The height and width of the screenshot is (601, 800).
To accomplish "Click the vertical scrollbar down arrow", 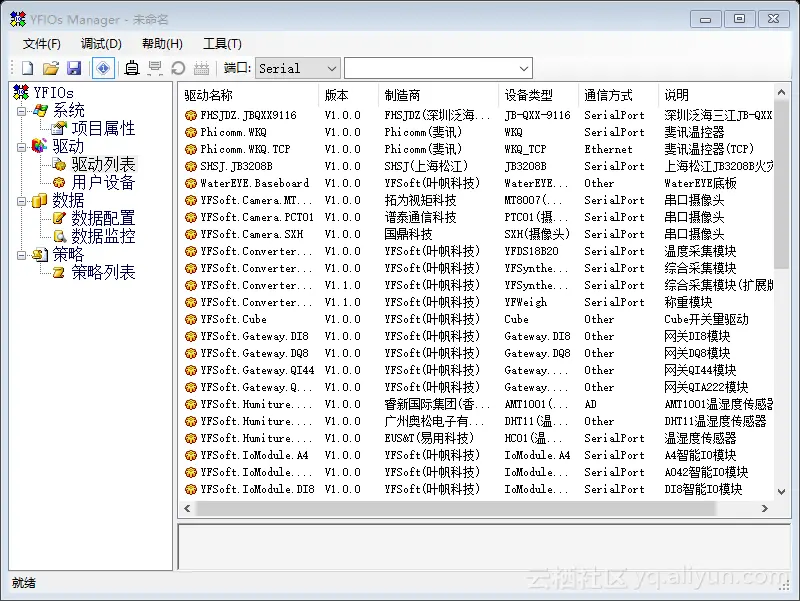I will (x=784, y=490).
